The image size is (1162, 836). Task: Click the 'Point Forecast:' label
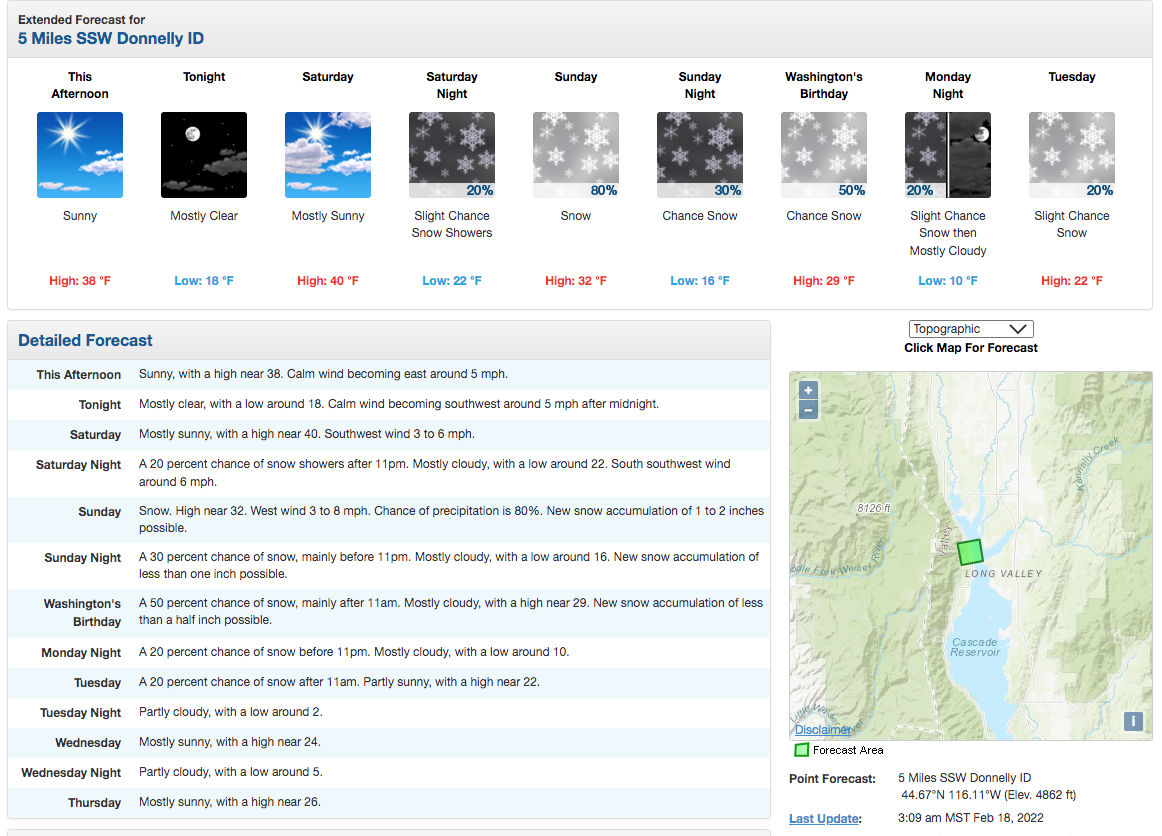click(x=832, y=779)
